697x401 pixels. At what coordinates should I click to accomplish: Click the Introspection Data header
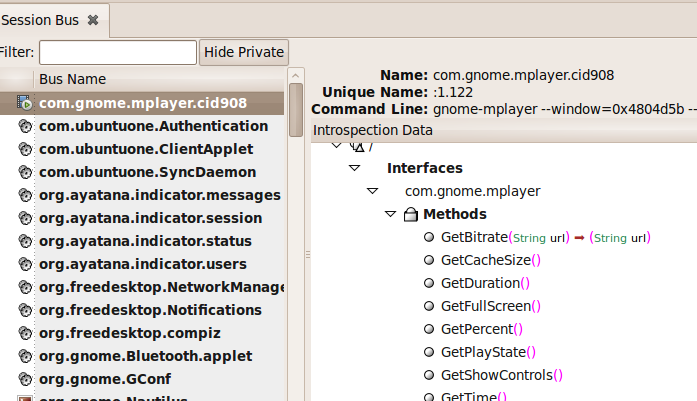[x=504, y=130]
